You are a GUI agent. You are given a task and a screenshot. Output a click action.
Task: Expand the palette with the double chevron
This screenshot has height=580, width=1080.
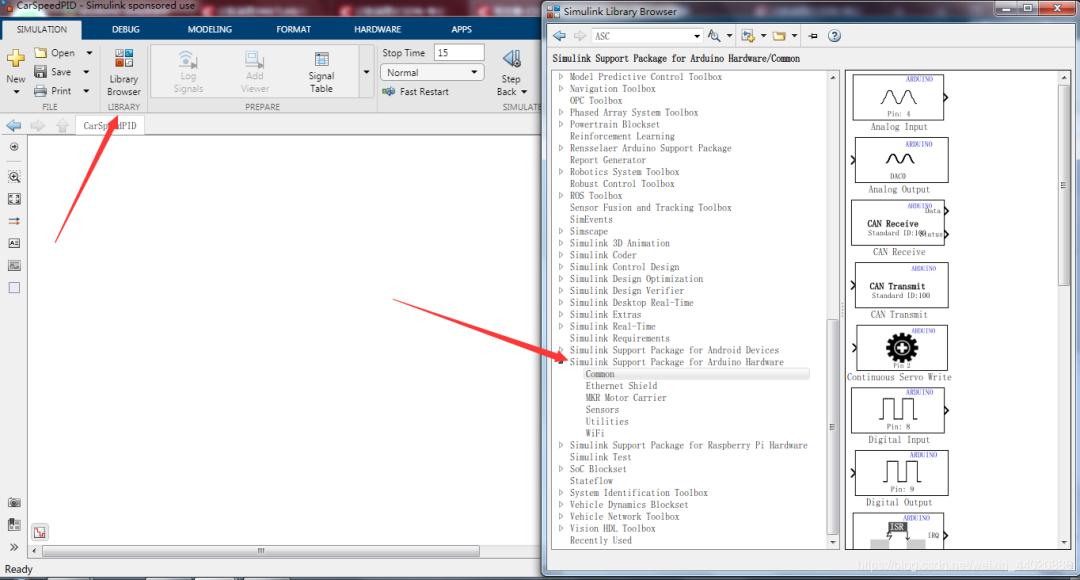[14, 547]
